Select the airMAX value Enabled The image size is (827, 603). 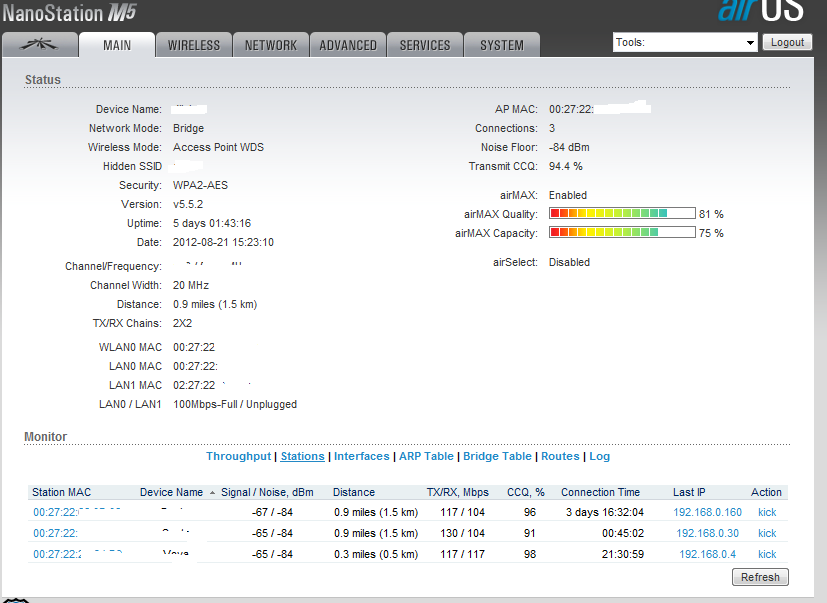(568, 195)
